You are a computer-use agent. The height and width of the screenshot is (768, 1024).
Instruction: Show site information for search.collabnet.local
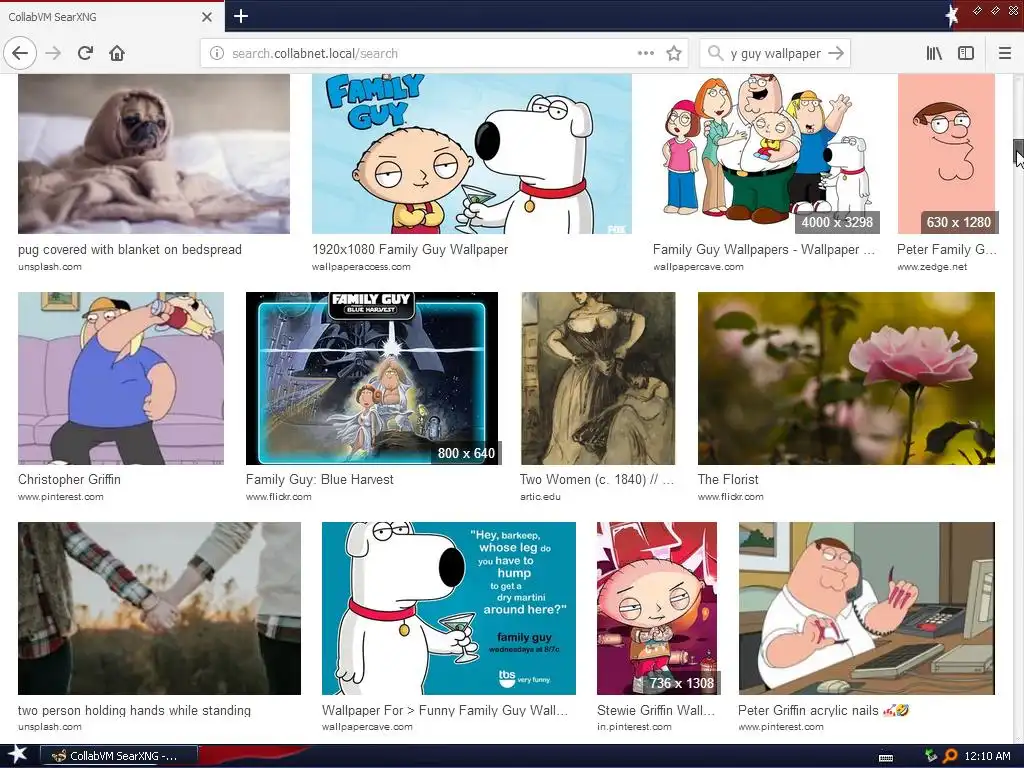[217, 54]
